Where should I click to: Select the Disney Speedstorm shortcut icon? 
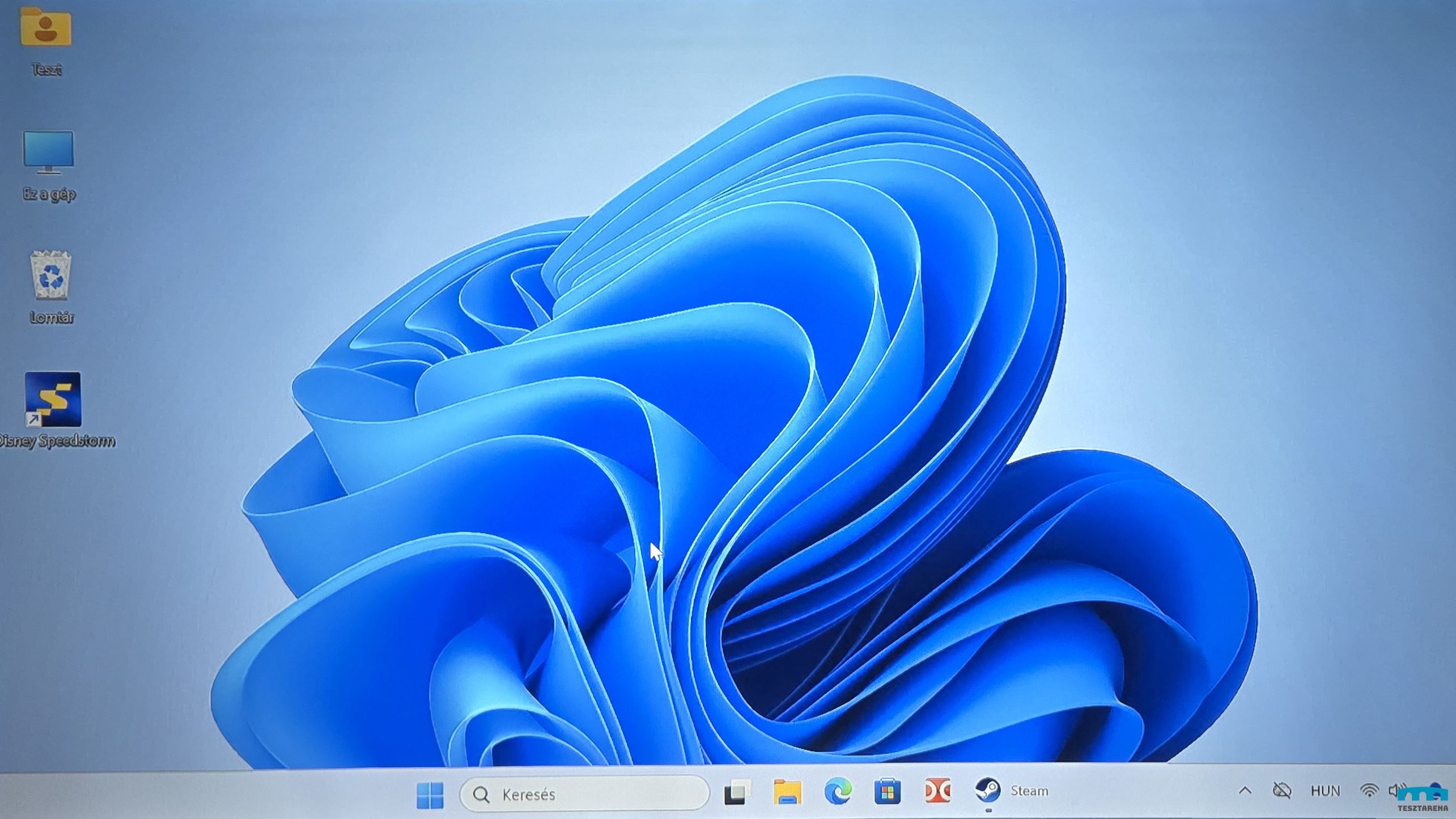[x=53, y=400]
